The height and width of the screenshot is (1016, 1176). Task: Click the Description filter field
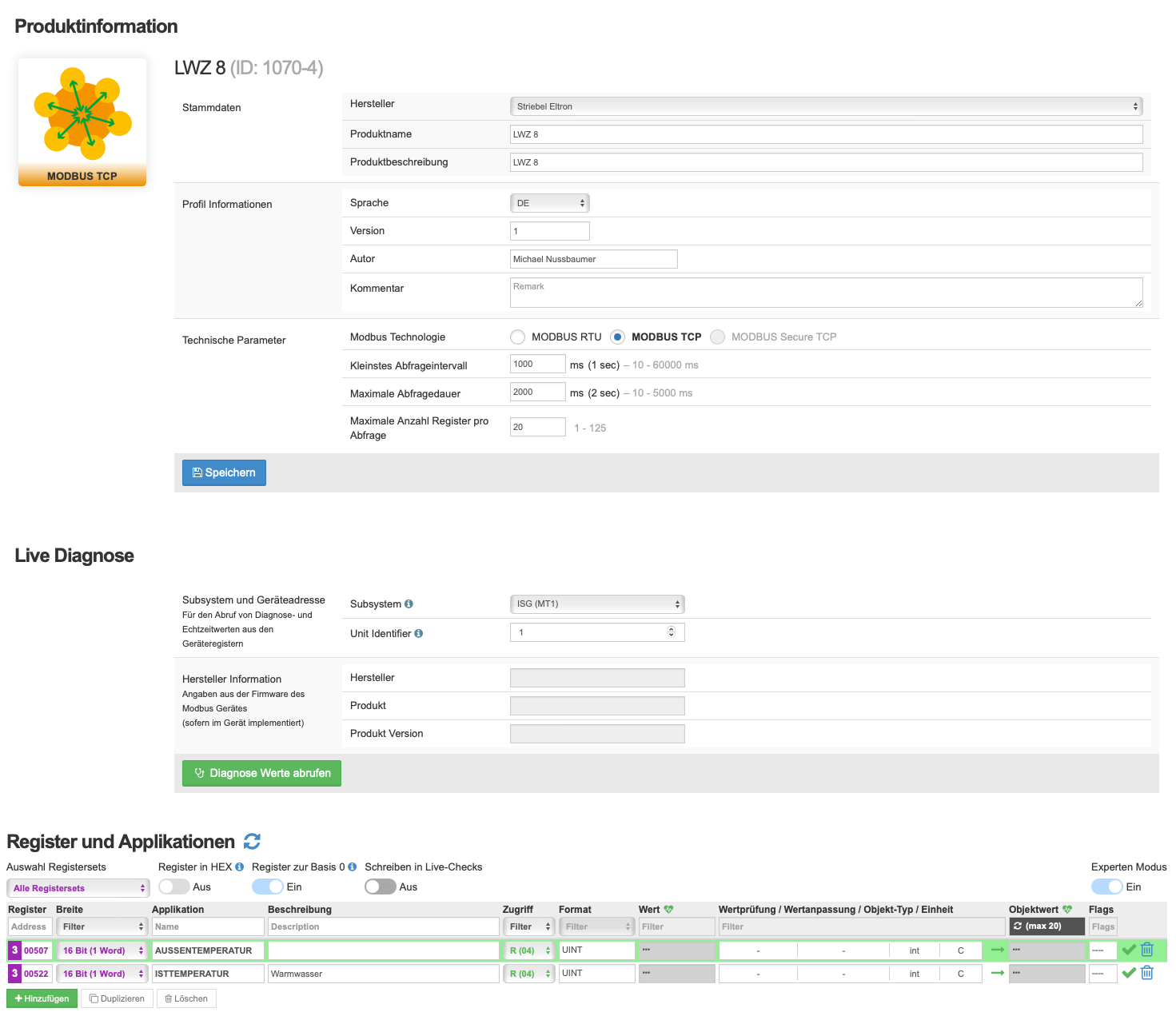[x=384, y=926]
